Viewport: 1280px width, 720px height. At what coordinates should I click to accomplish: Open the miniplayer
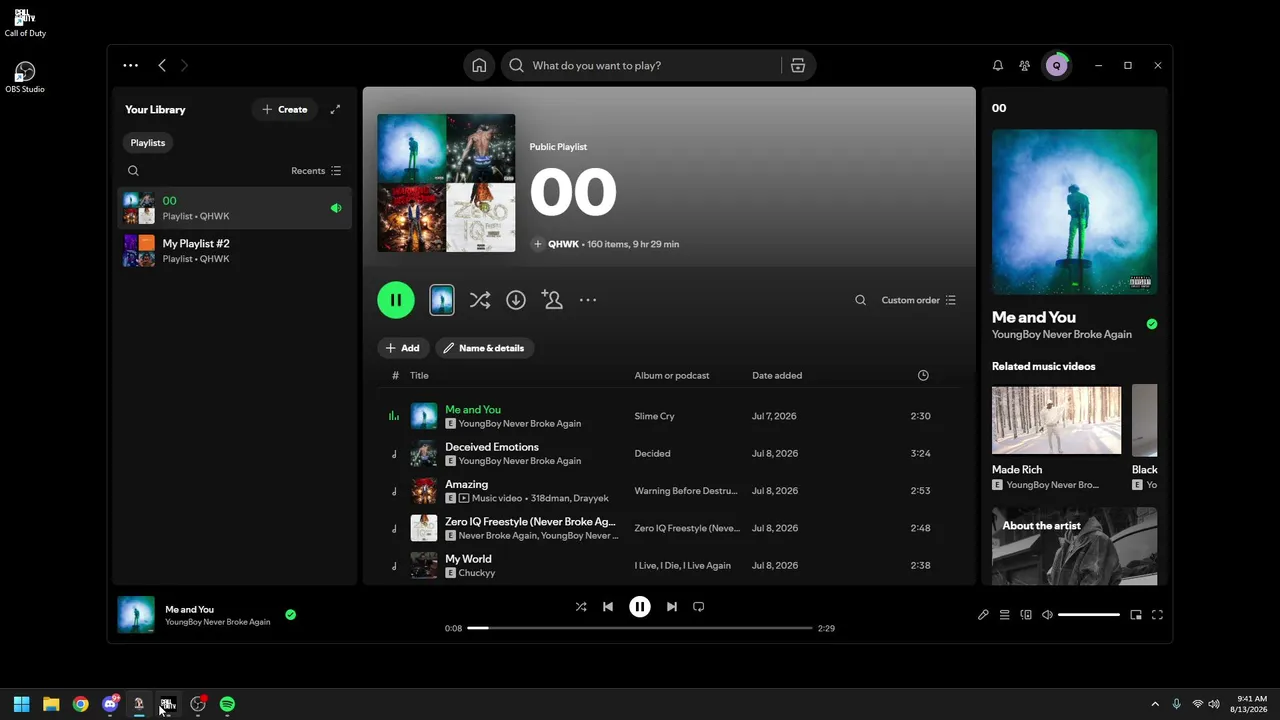pyautogui.click(x=1136, y=615)
